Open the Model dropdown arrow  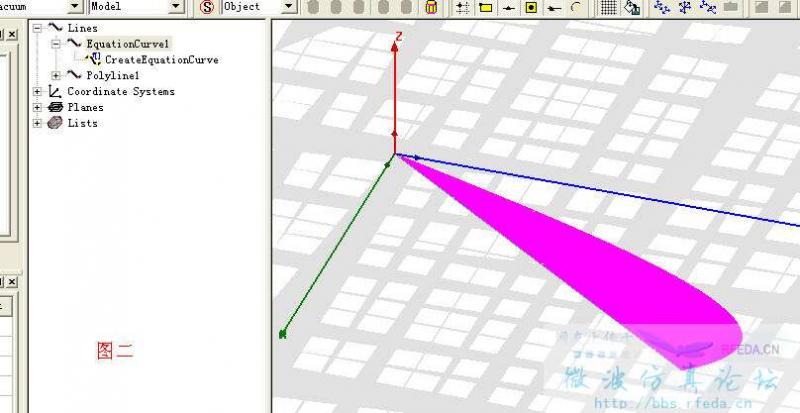pos(177,7)
